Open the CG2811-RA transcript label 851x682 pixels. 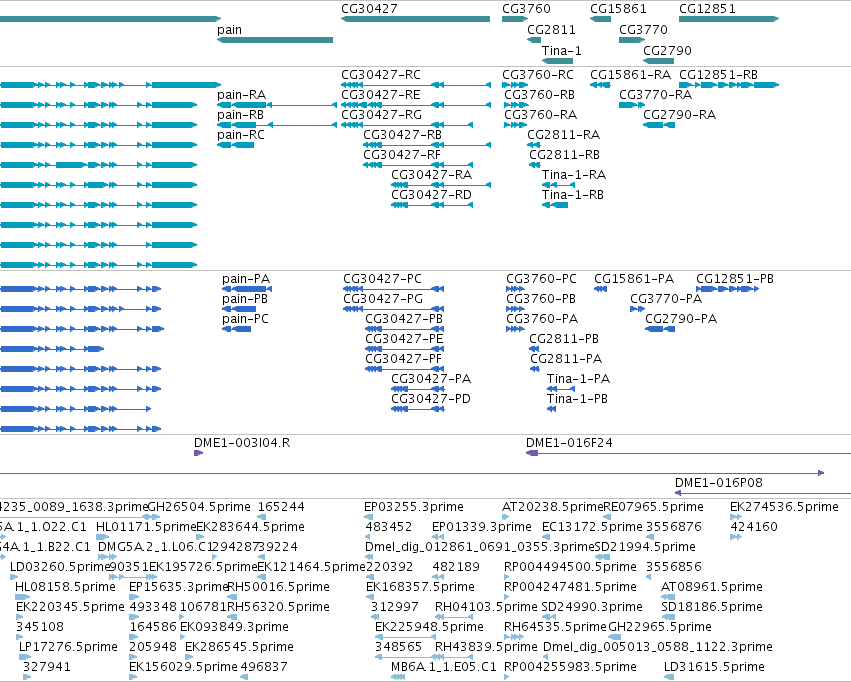coord(563,135)
